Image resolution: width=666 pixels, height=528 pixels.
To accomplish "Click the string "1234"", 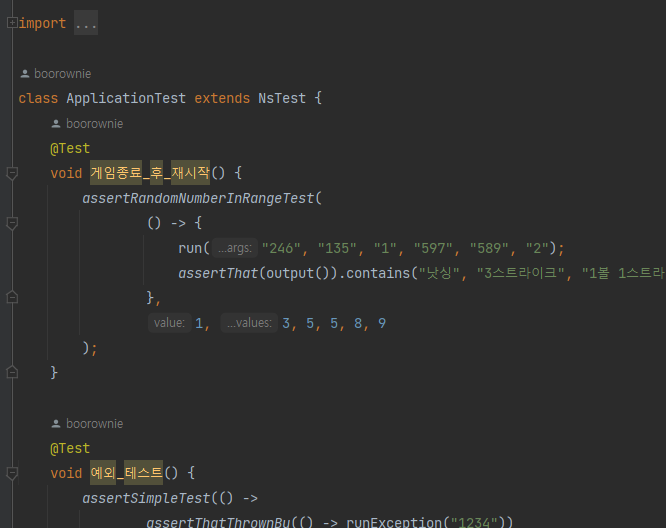I will pyautogui.click(x=474, y=522).
